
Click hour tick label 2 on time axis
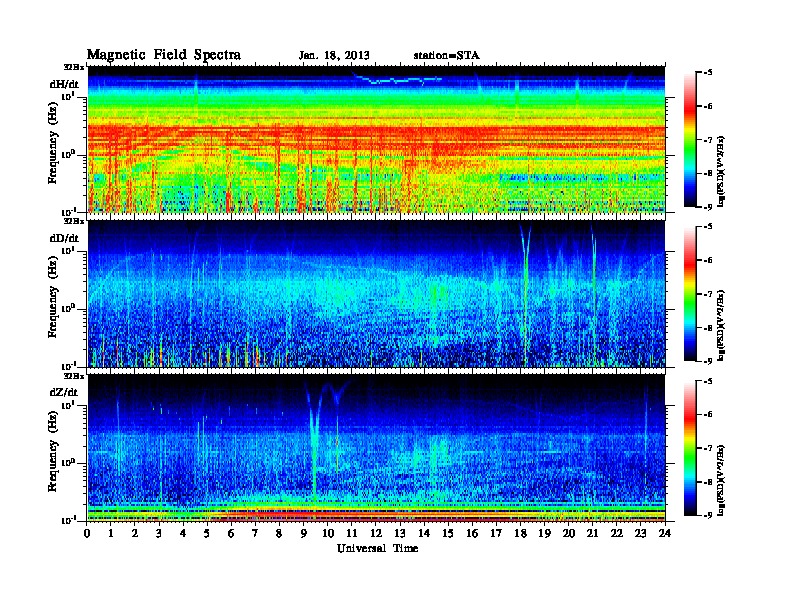click(135, 533)
